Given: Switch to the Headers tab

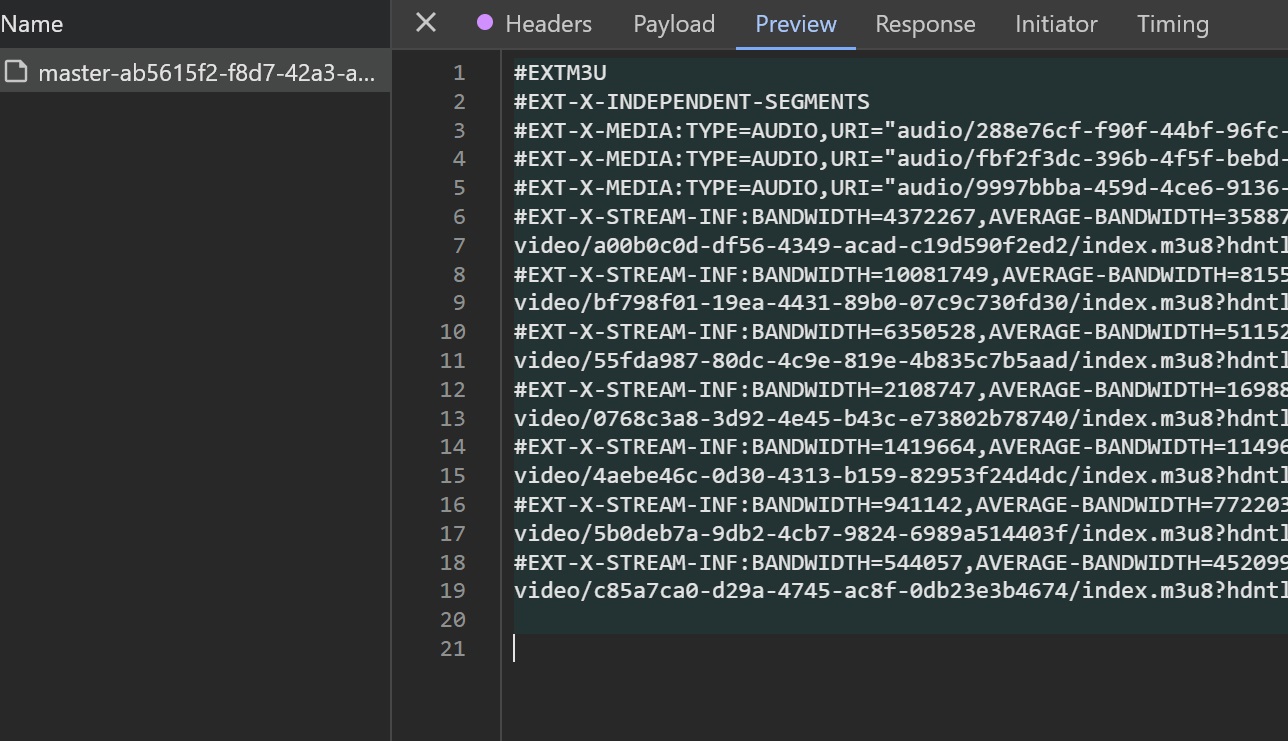Looking at the screenshot, I should click(548, 24).
